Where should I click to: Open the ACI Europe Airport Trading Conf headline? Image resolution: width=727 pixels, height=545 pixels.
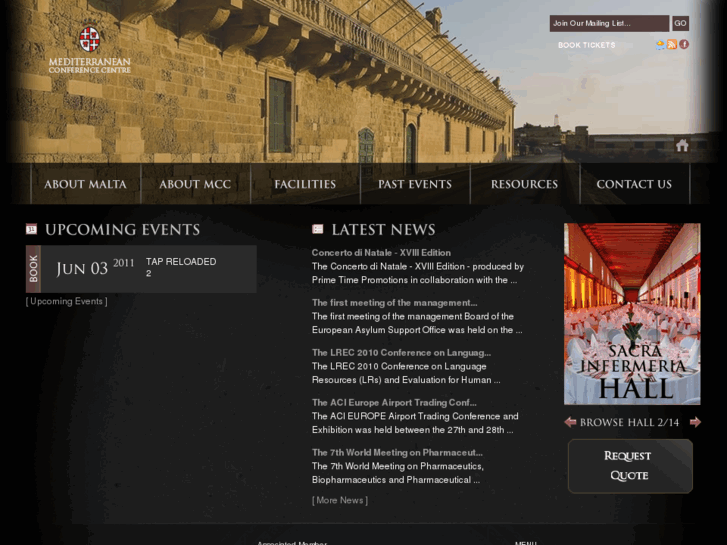pyautogui.click(x=394, y=403)
